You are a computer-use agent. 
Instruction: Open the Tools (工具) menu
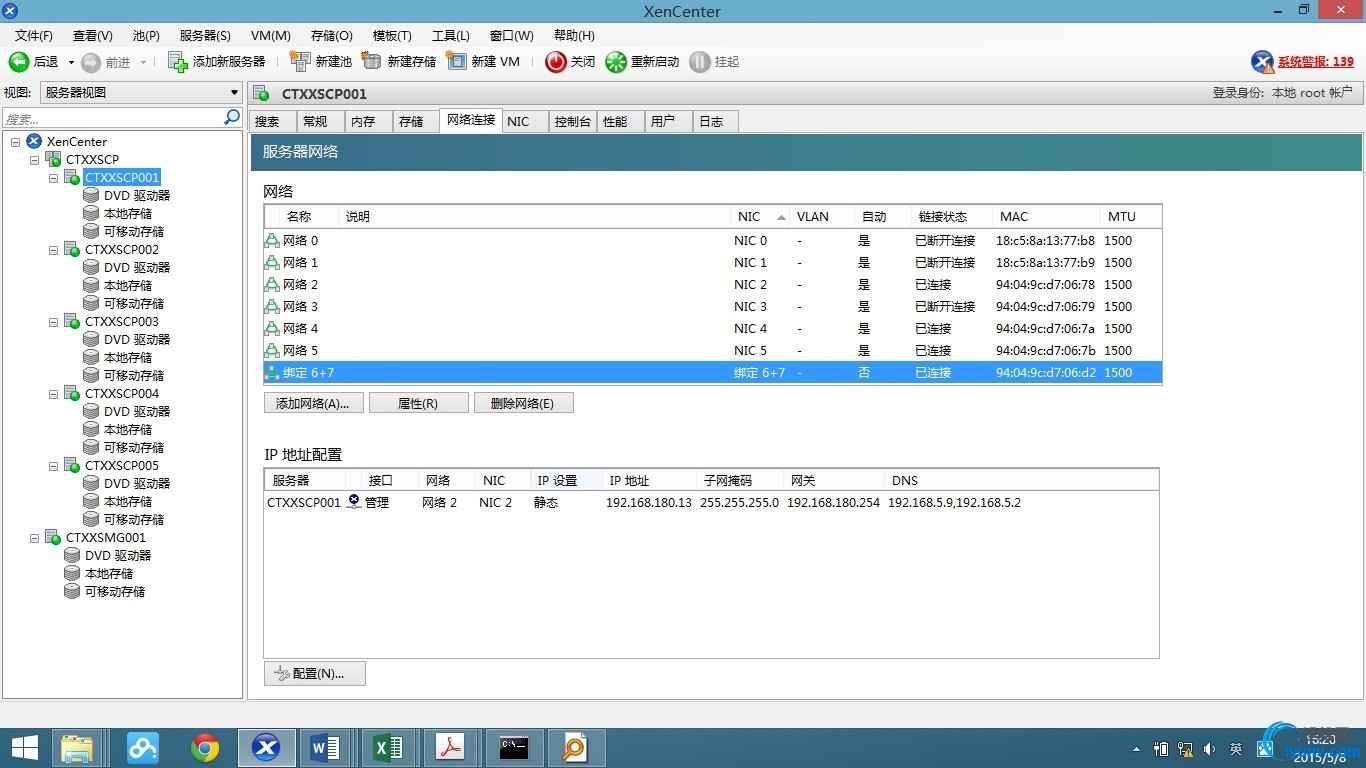click(451, 36)
